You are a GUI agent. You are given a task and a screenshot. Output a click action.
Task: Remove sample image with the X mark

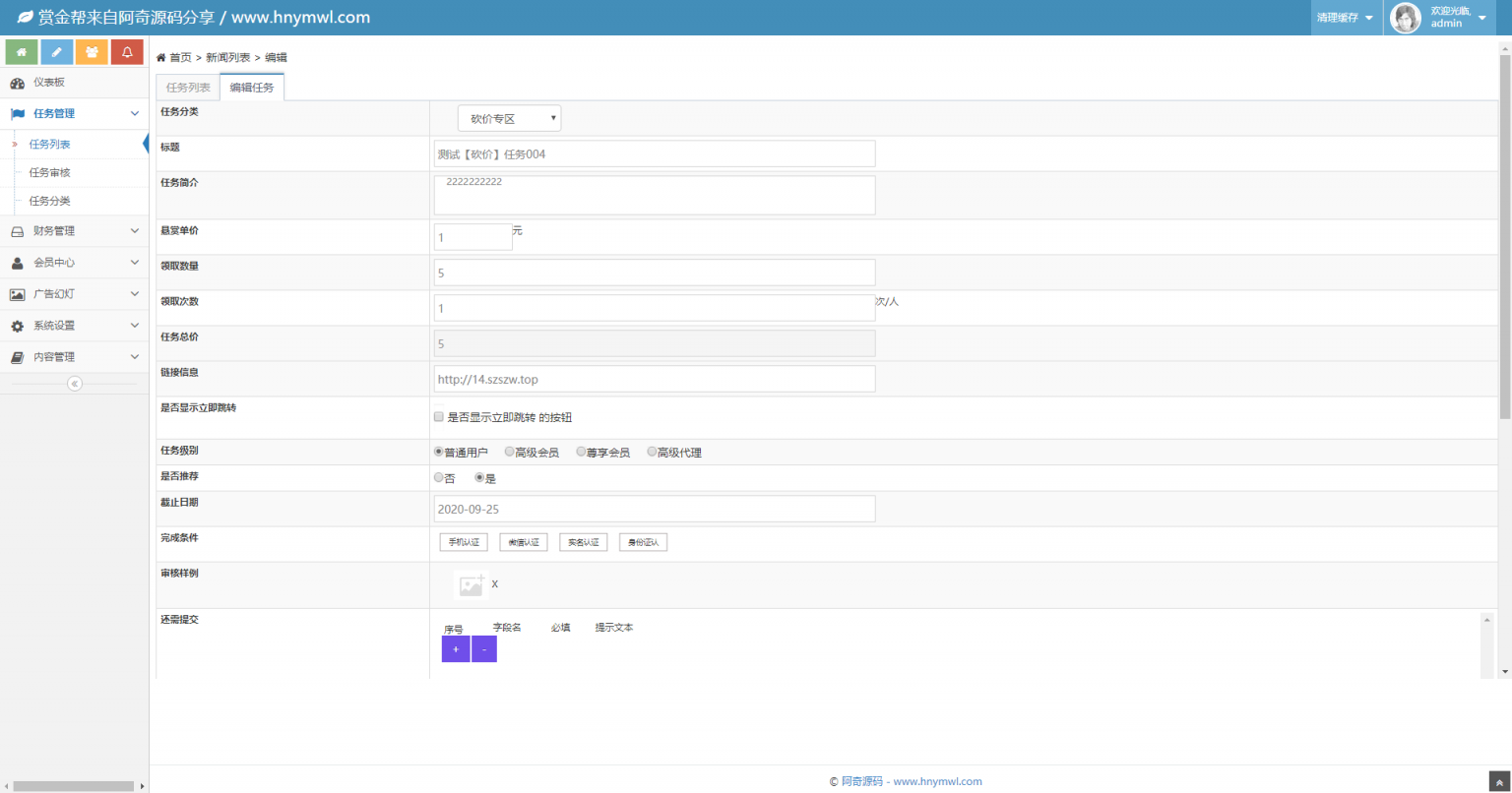pyautogui.click(x=495, y=584)
